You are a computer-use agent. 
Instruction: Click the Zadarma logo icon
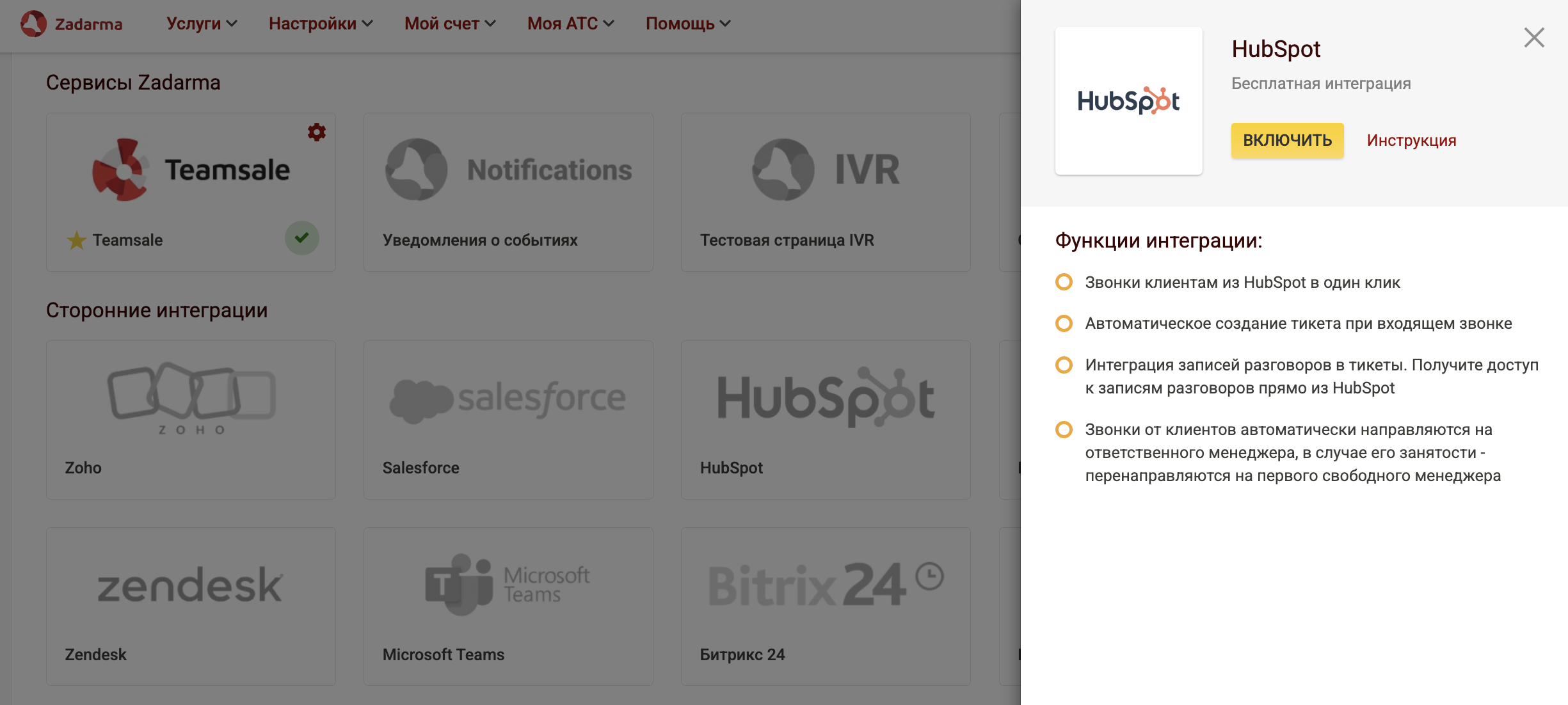(x=33, y=24)
